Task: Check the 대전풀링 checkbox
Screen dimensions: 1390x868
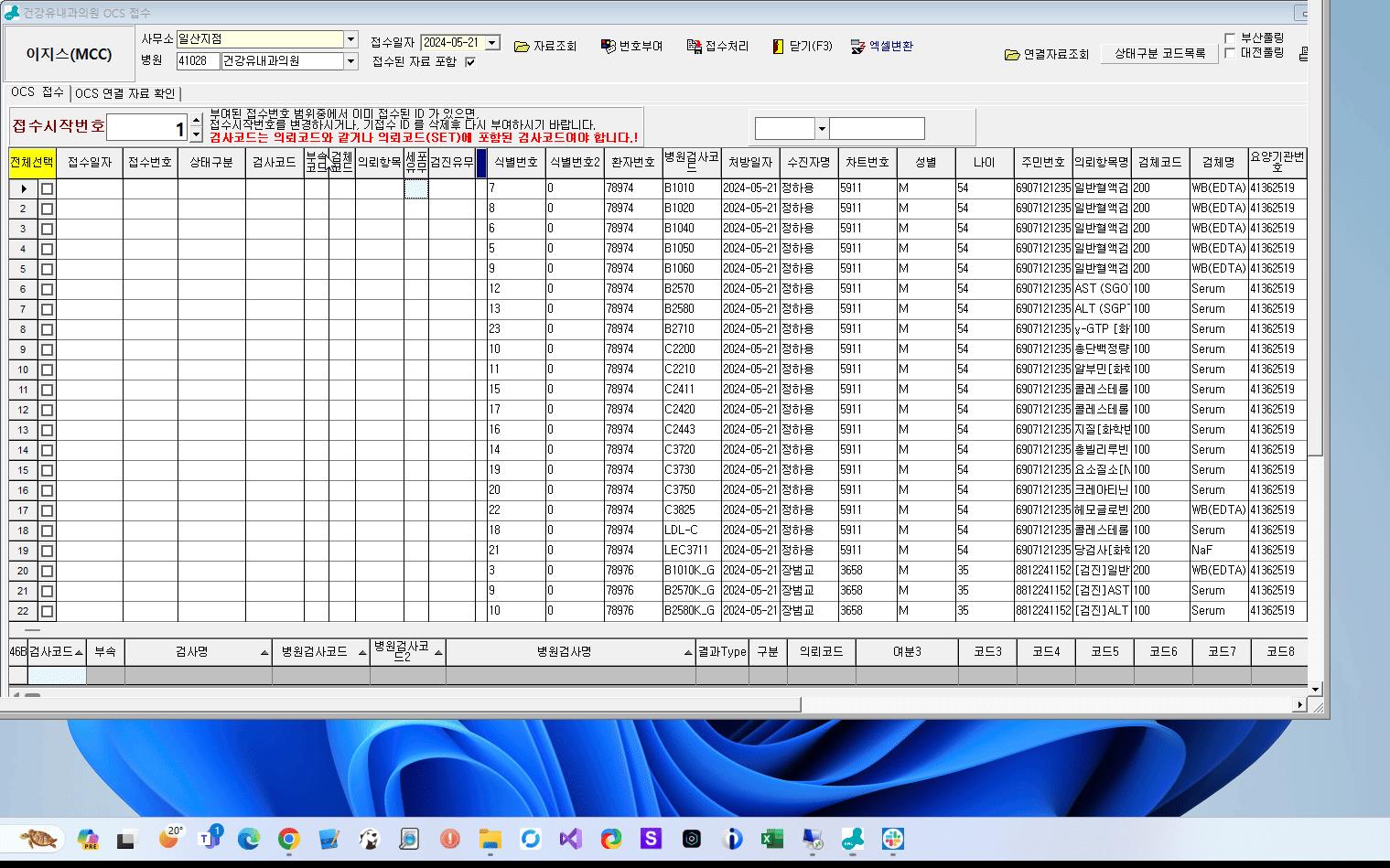Action: click(x=1230, y=53)
